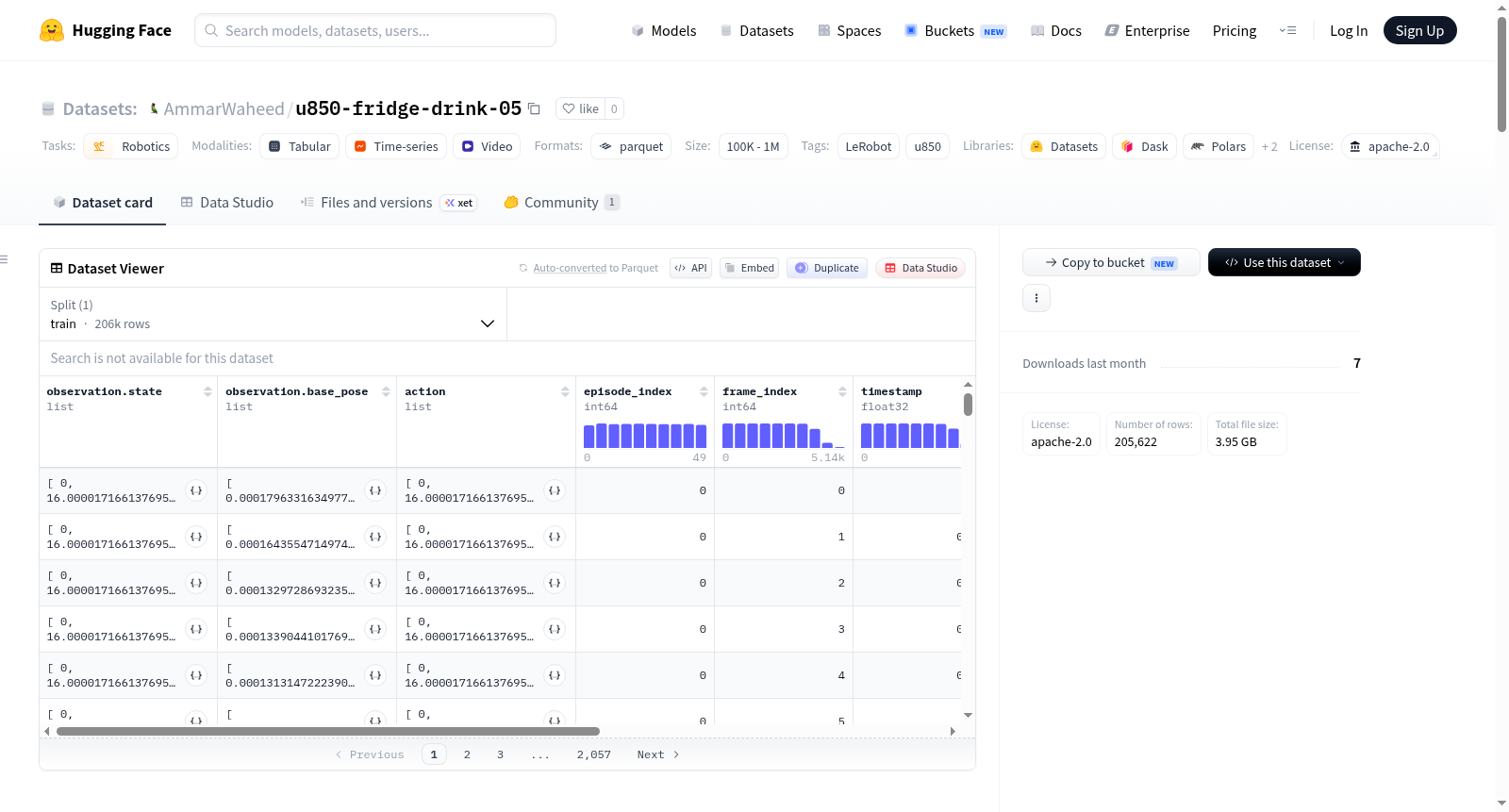Open the left sidebar menu icon
The height and width of the screenshot is (812, 1509).
coord(4,259)
